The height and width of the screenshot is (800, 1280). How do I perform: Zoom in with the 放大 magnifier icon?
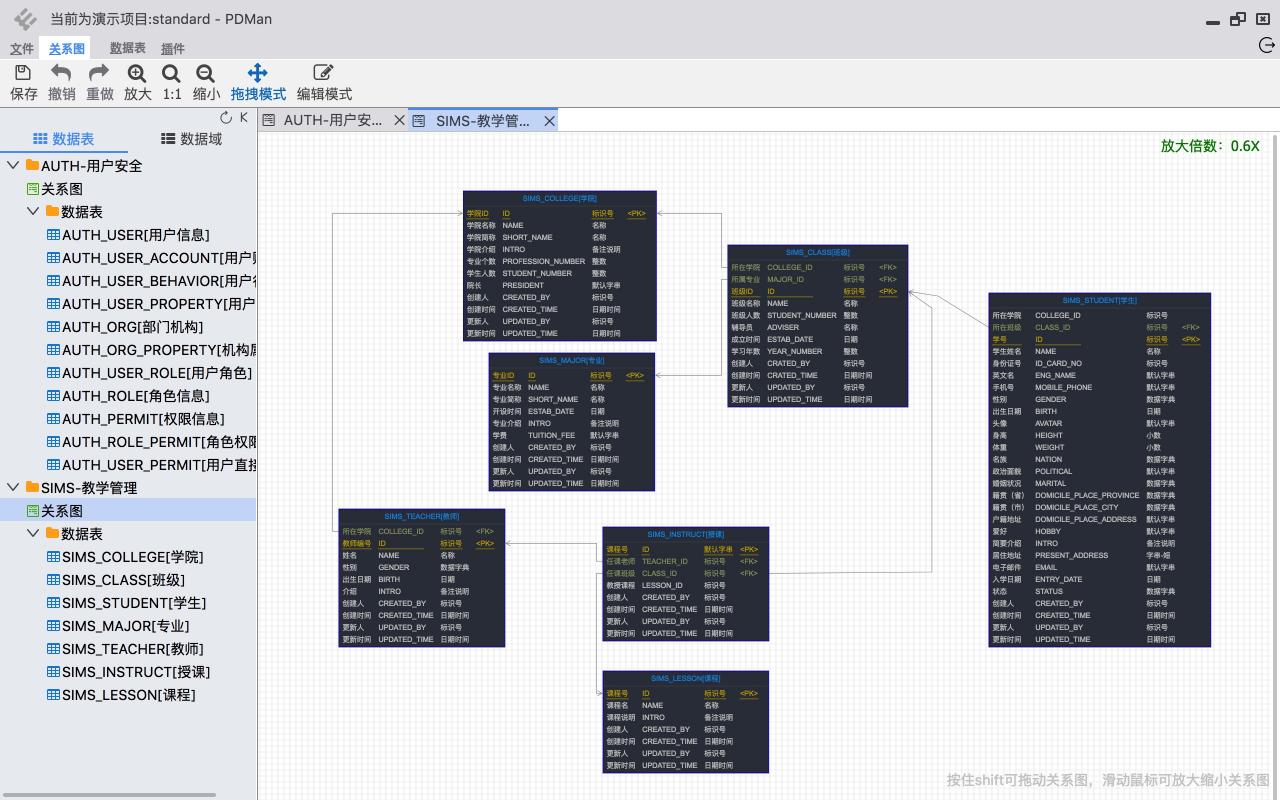pyautogui.click(x=137, y=81)
